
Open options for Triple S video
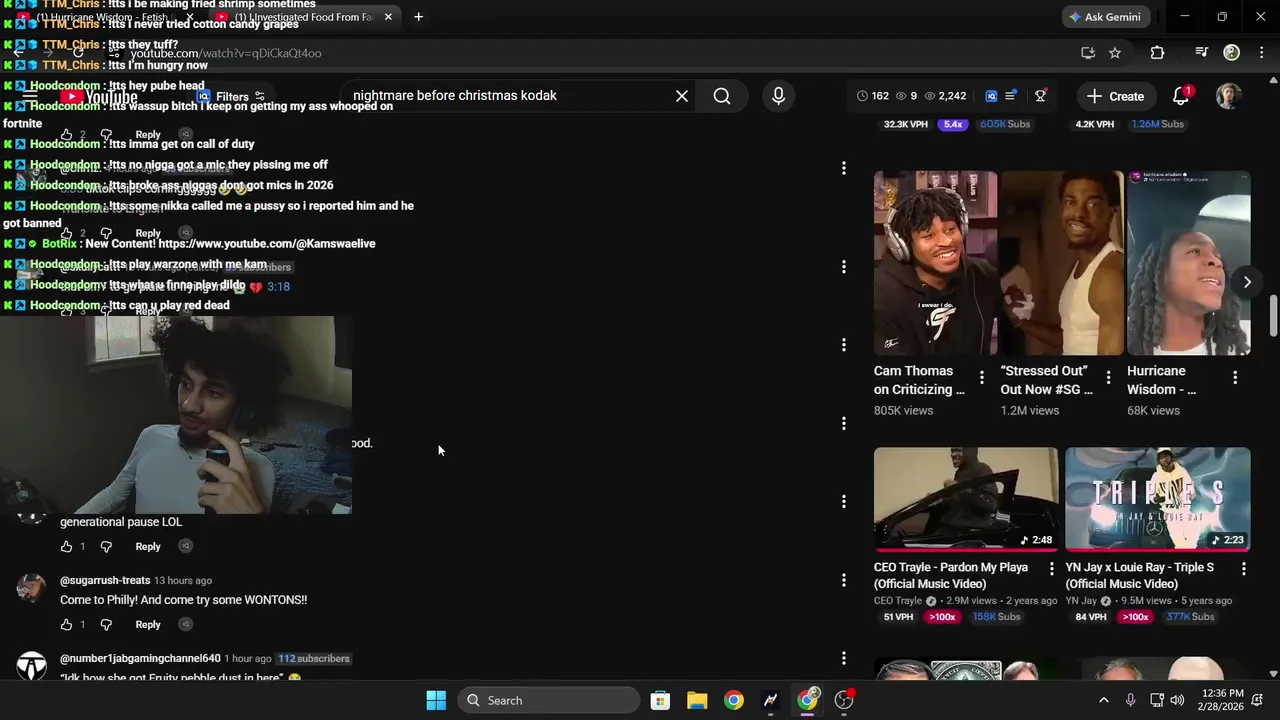pyautogui.click(x=1243, y=568)
